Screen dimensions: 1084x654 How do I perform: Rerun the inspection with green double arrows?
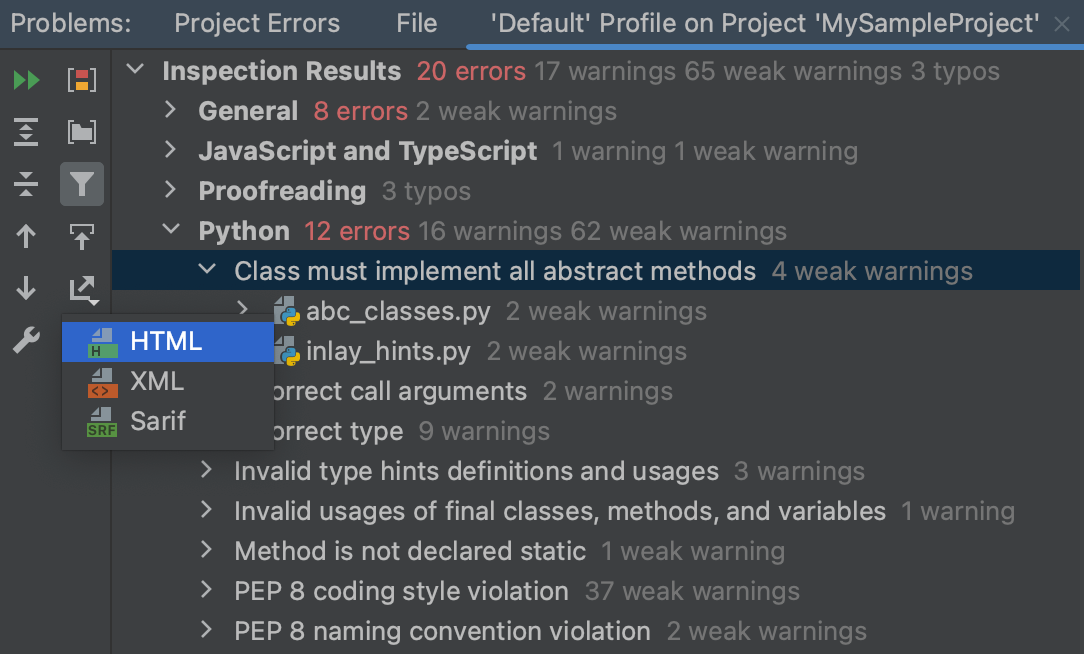(x=25, y=79)
